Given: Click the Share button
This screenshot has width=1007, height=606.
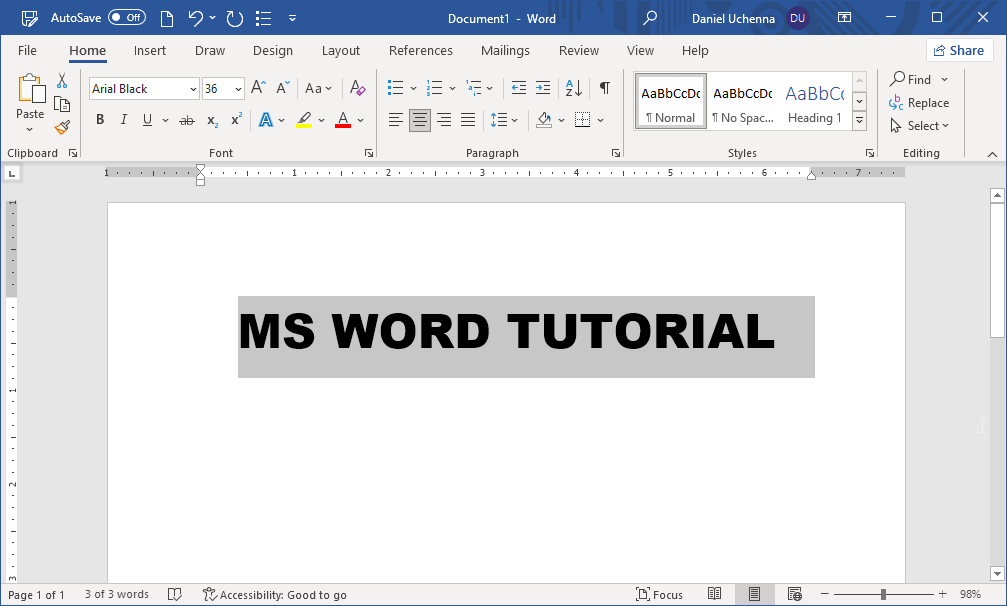Looking at the screenshot, I should 958,50.
